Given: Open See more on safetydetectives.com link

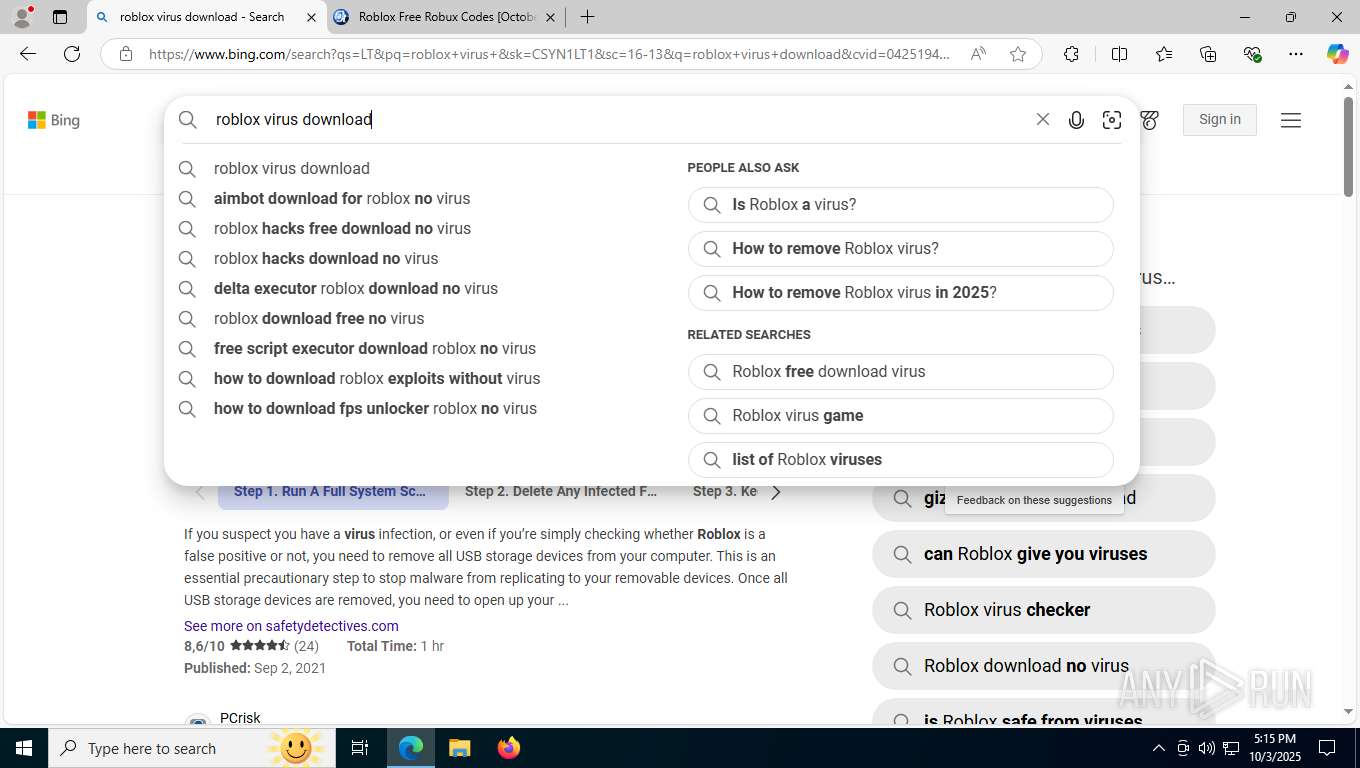Looking at the screenshot, I should [291, 626].
